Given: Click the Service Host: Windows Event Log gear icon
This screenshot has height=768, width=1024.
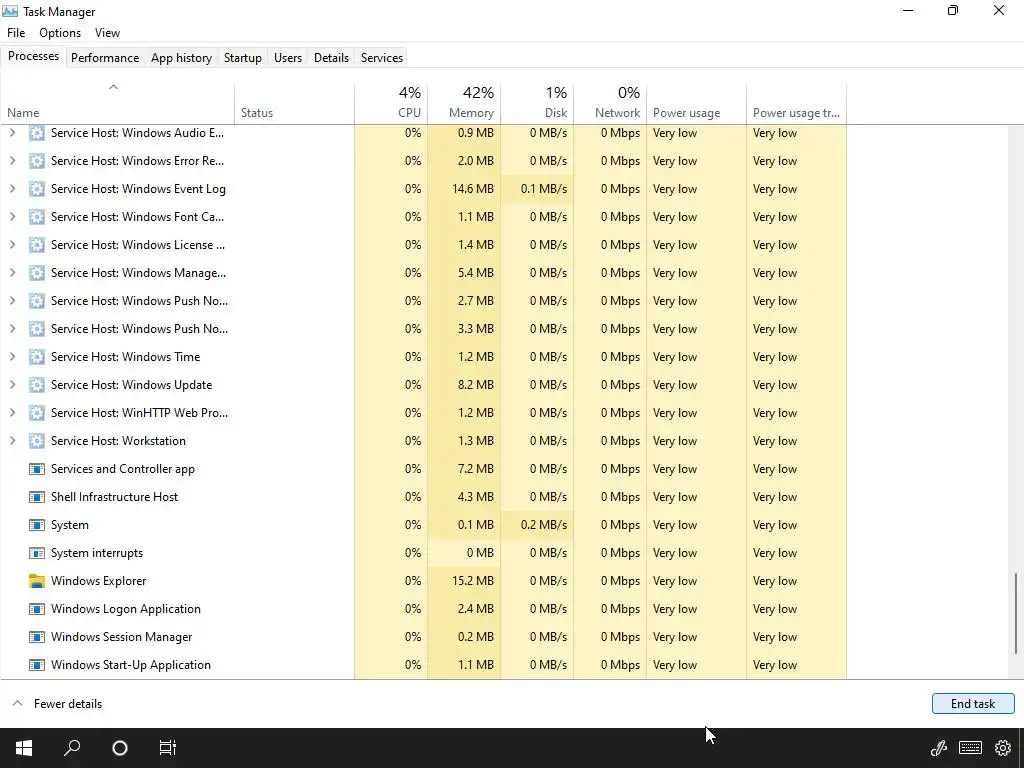Looking at the screenshot, I should point(37,189).
